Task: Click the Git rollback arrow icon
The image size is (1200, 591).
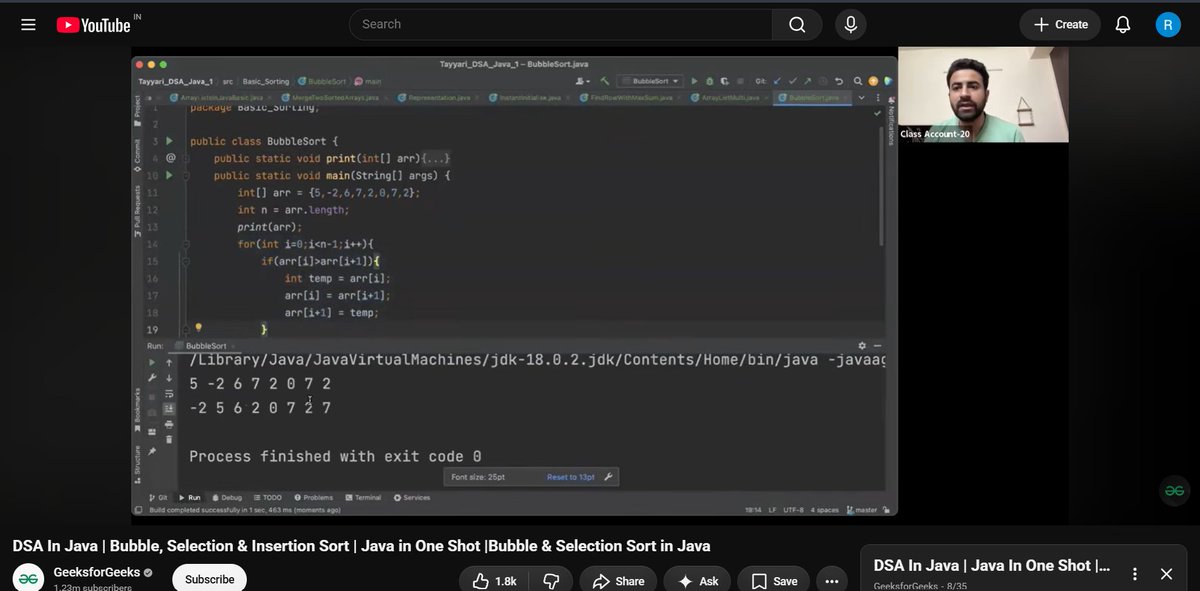Action: point(839,81)
